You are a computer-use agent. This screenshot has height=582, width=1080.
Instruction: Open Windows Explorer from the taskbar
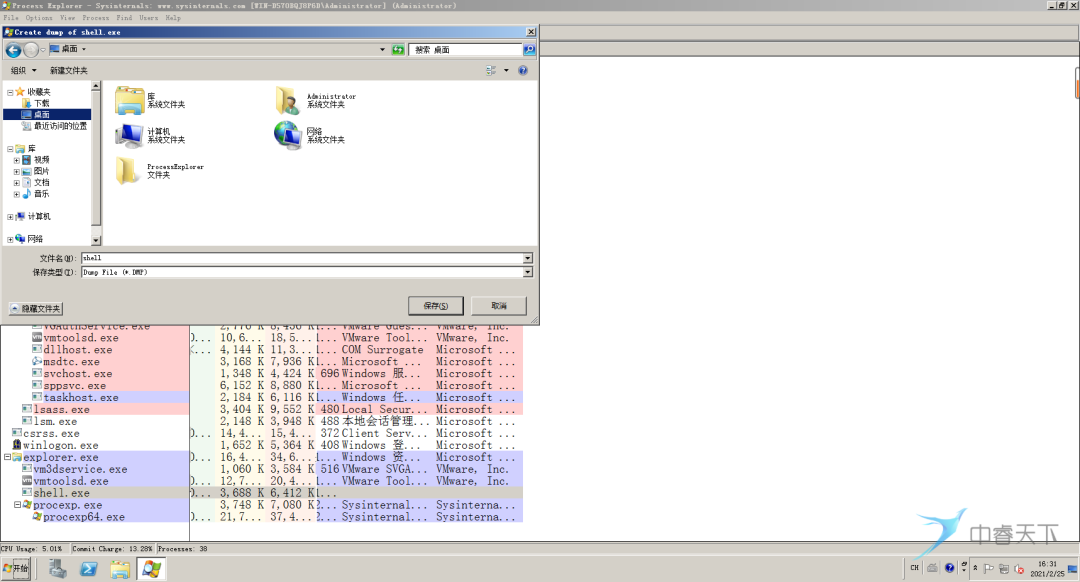coord(120,569)
